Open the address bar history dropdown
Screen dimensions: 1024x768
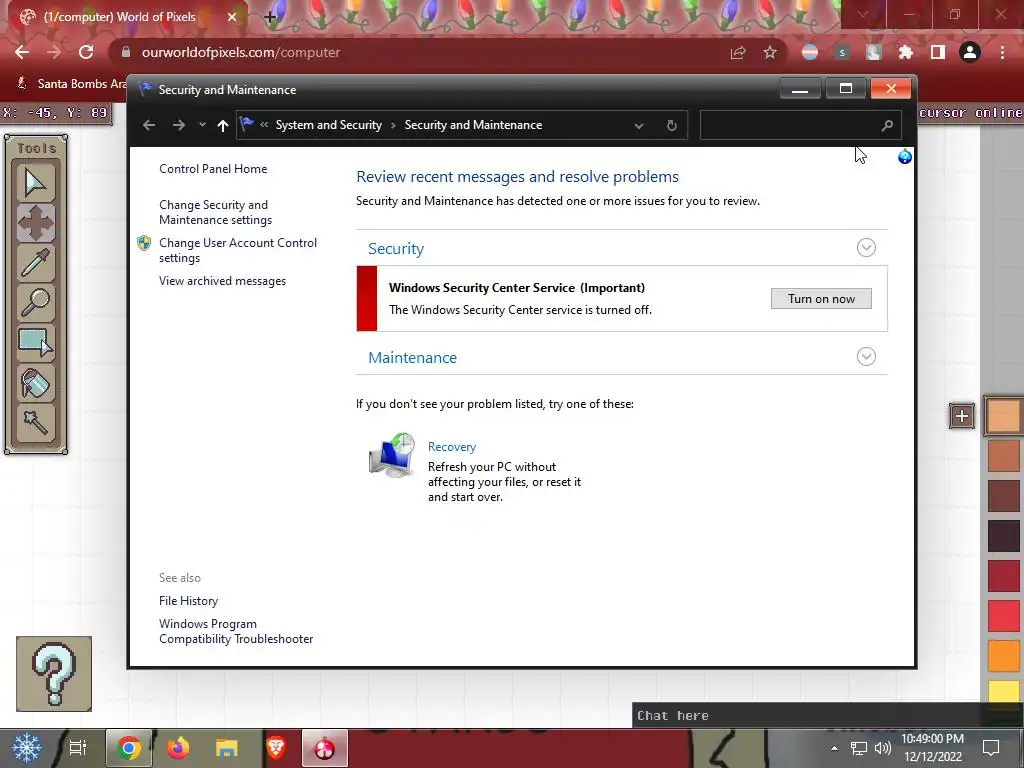tap(639, 125)
